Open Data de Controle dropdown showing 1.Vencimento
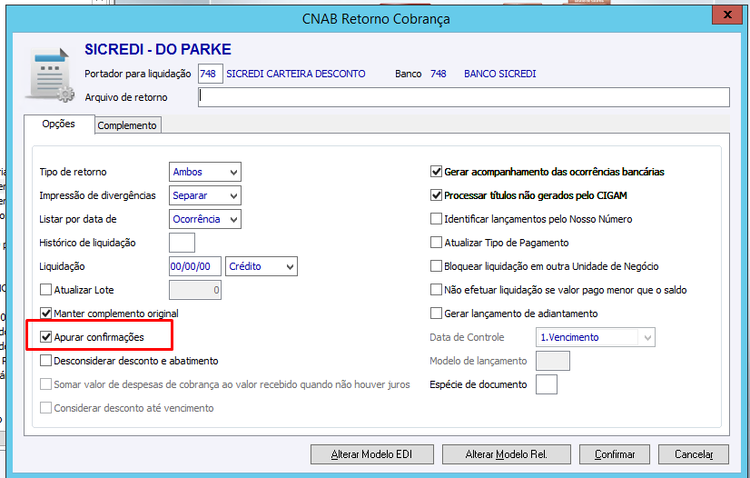This screenshot has height=478, width=750. tap(596, 337)
